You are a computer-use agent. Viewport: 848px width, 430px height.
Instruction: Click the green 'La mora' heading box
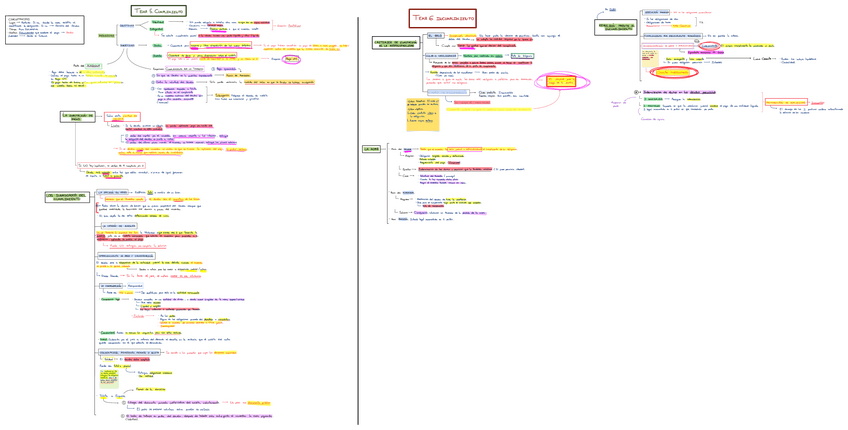pyautogui.click(x=372, y=149)
